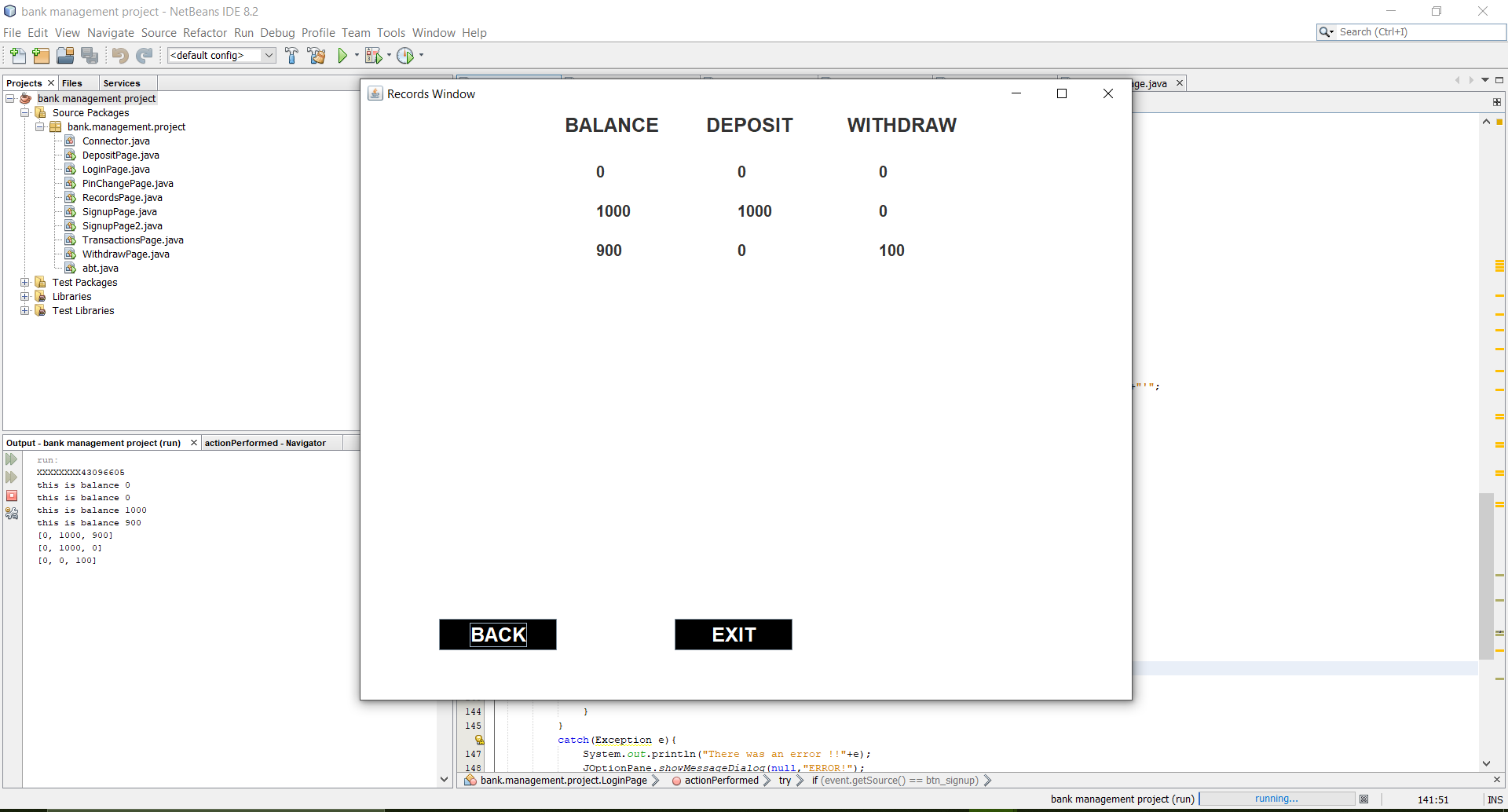Click Re-run with different parameters icon
Screen dimensions: 1508x812
tap(12, 477)
